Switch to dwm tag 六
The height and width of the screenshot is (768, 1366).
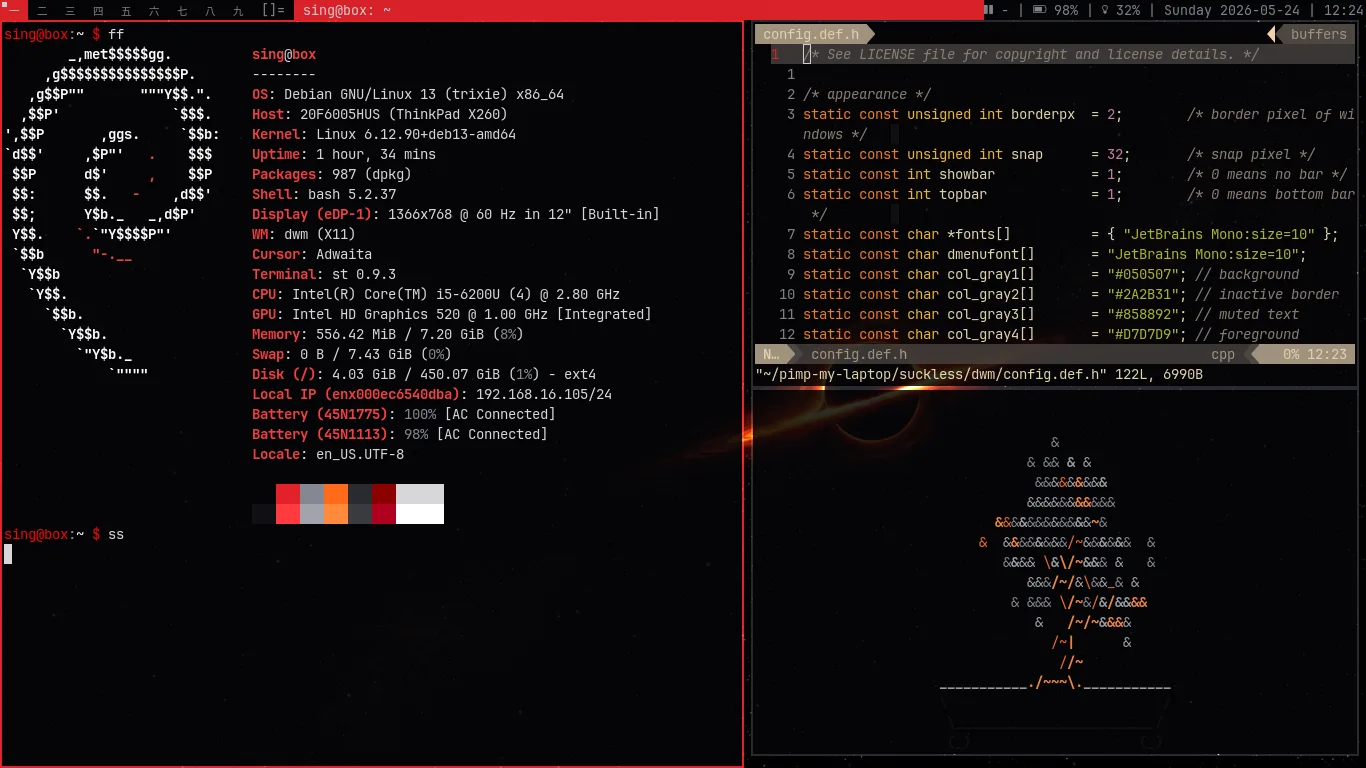coord(154,10)
